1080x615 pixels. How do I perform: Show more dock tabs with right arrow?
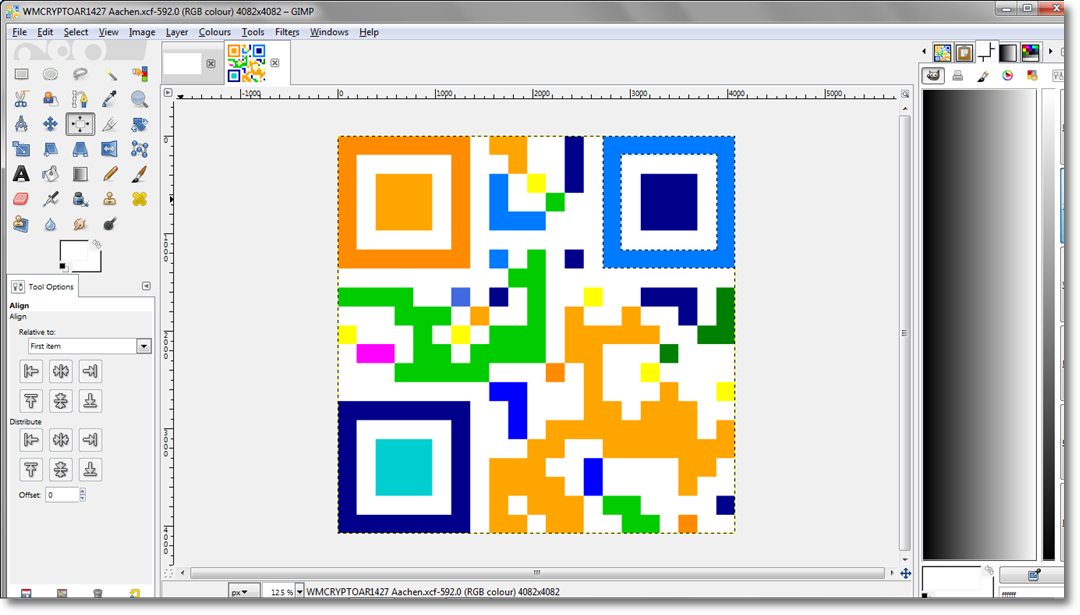[1050, 52]
